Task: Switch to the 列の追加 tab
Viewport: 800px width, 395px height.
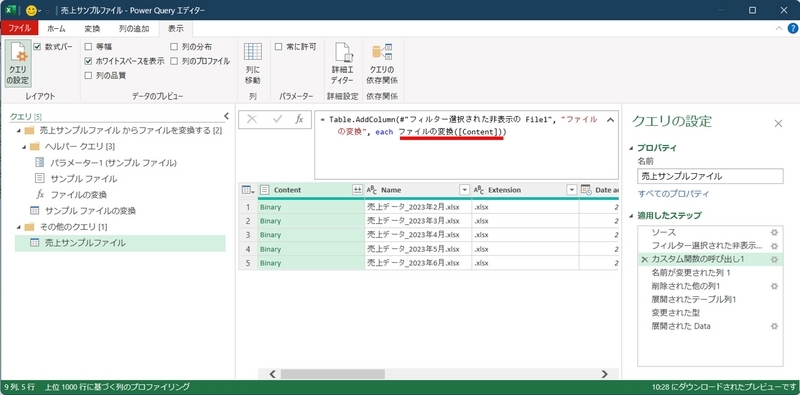Action: 135,29
